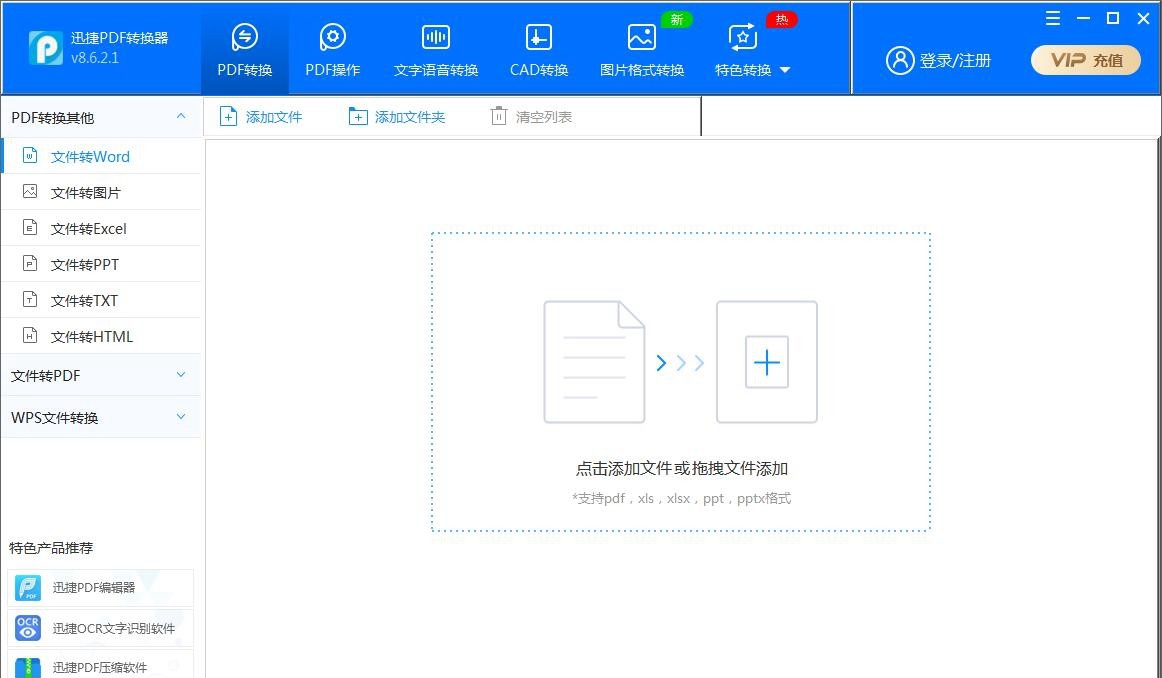
Task: Select 文件转TXT in the sidebar
Action: 101,300
